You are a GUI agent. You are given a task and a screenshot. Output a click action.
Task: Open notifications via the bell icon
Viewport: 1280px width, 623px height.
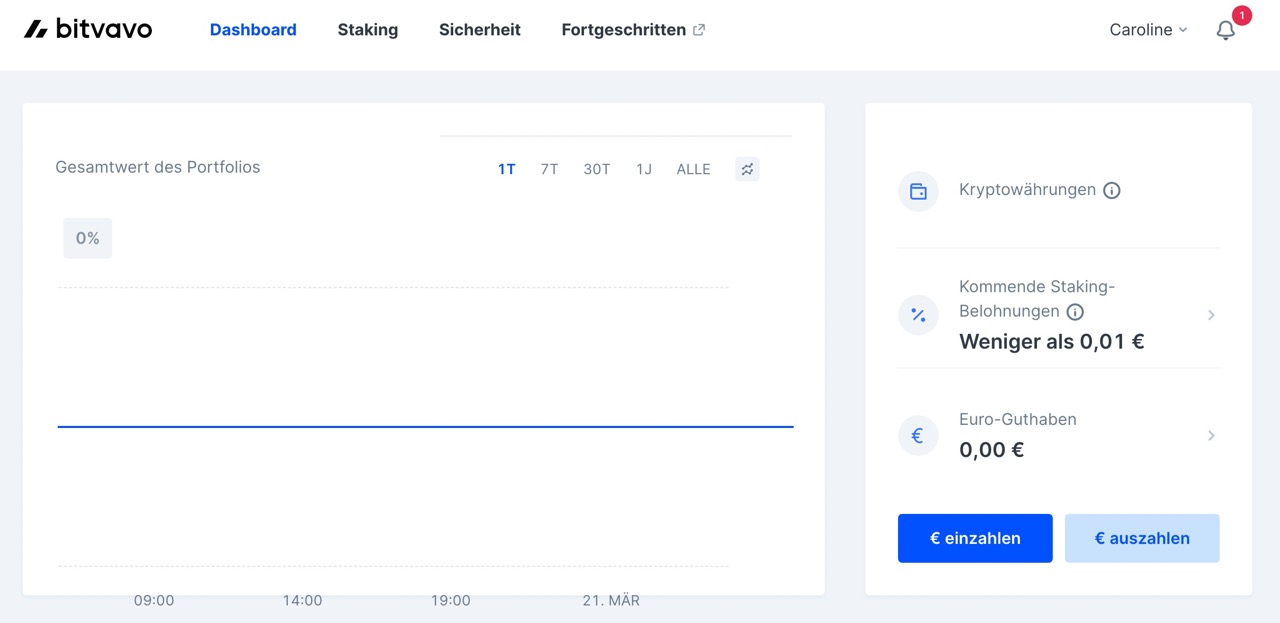1225,30
